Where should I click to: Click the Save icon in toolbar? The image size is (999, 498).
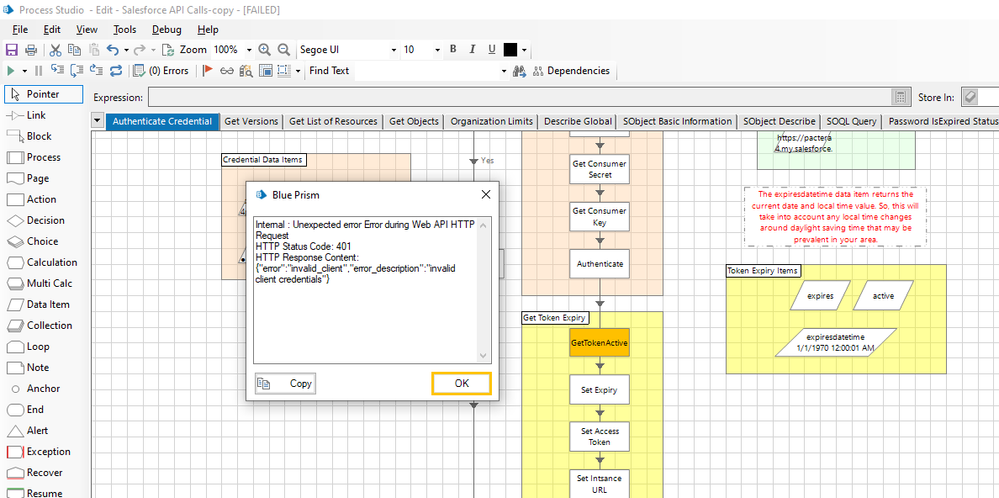click(12, 50)
